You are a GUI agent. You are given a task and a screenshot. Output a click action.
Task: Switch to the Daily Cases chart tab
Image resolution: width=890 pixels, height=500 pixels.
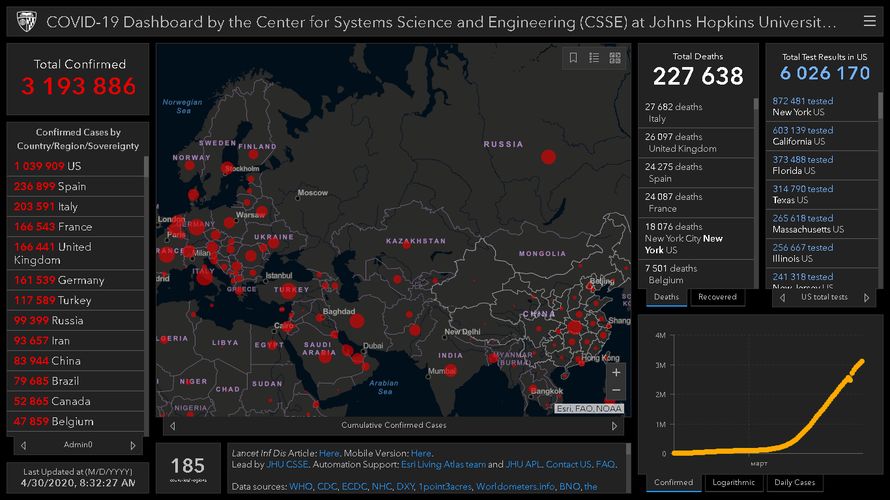click(795, 482)
